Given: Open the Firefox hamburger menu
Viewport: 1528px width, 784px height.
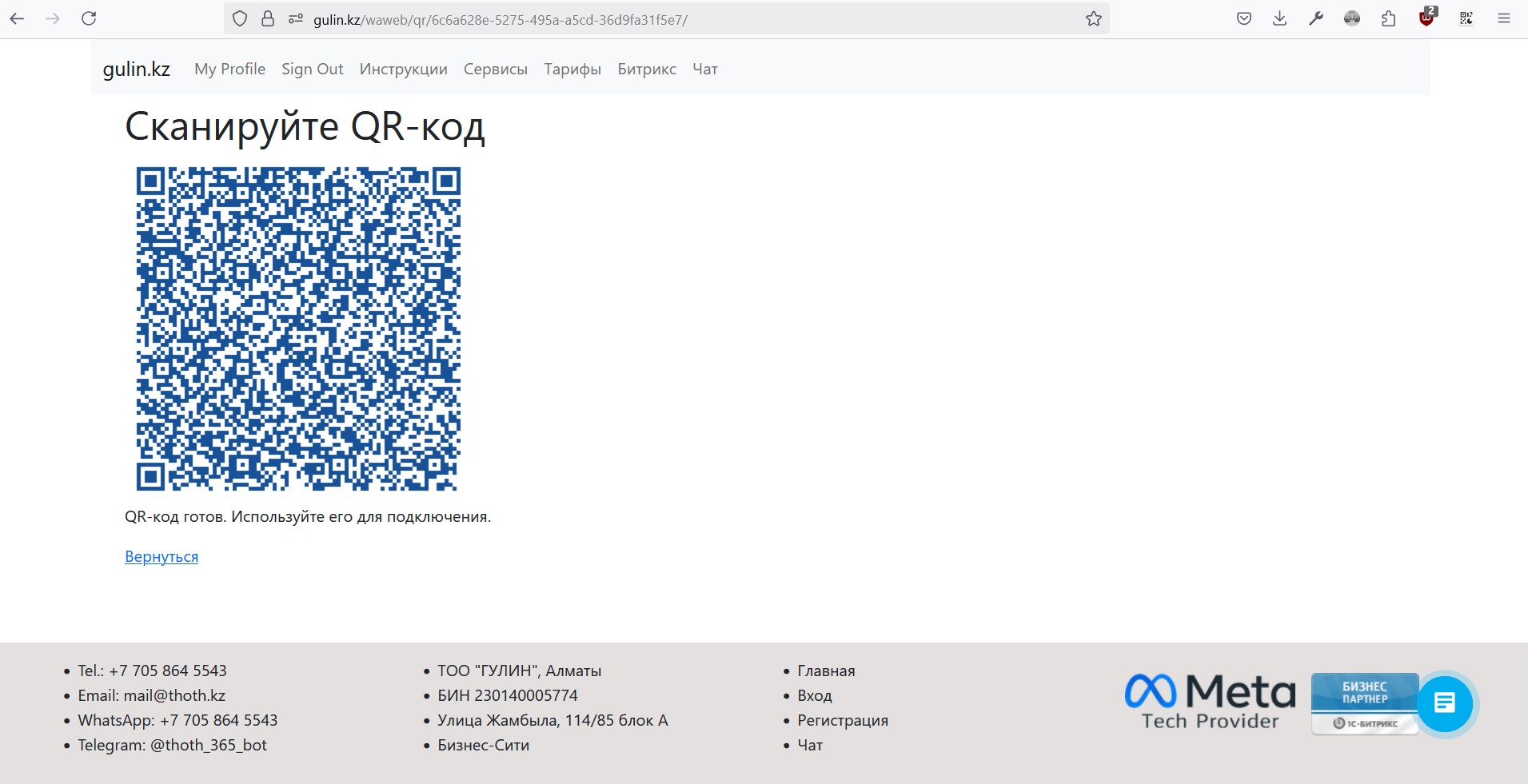Looking at the screenshot, I should (1504, 18).
